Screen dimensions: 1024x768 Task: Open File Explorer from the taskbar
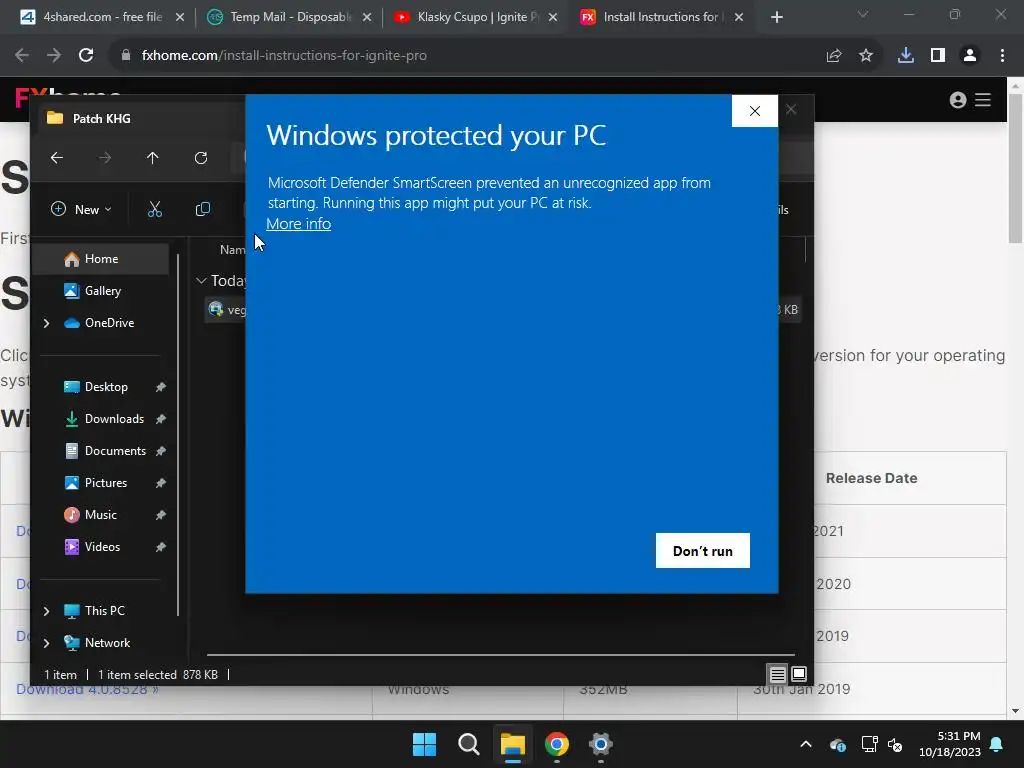tap(513, 744)
